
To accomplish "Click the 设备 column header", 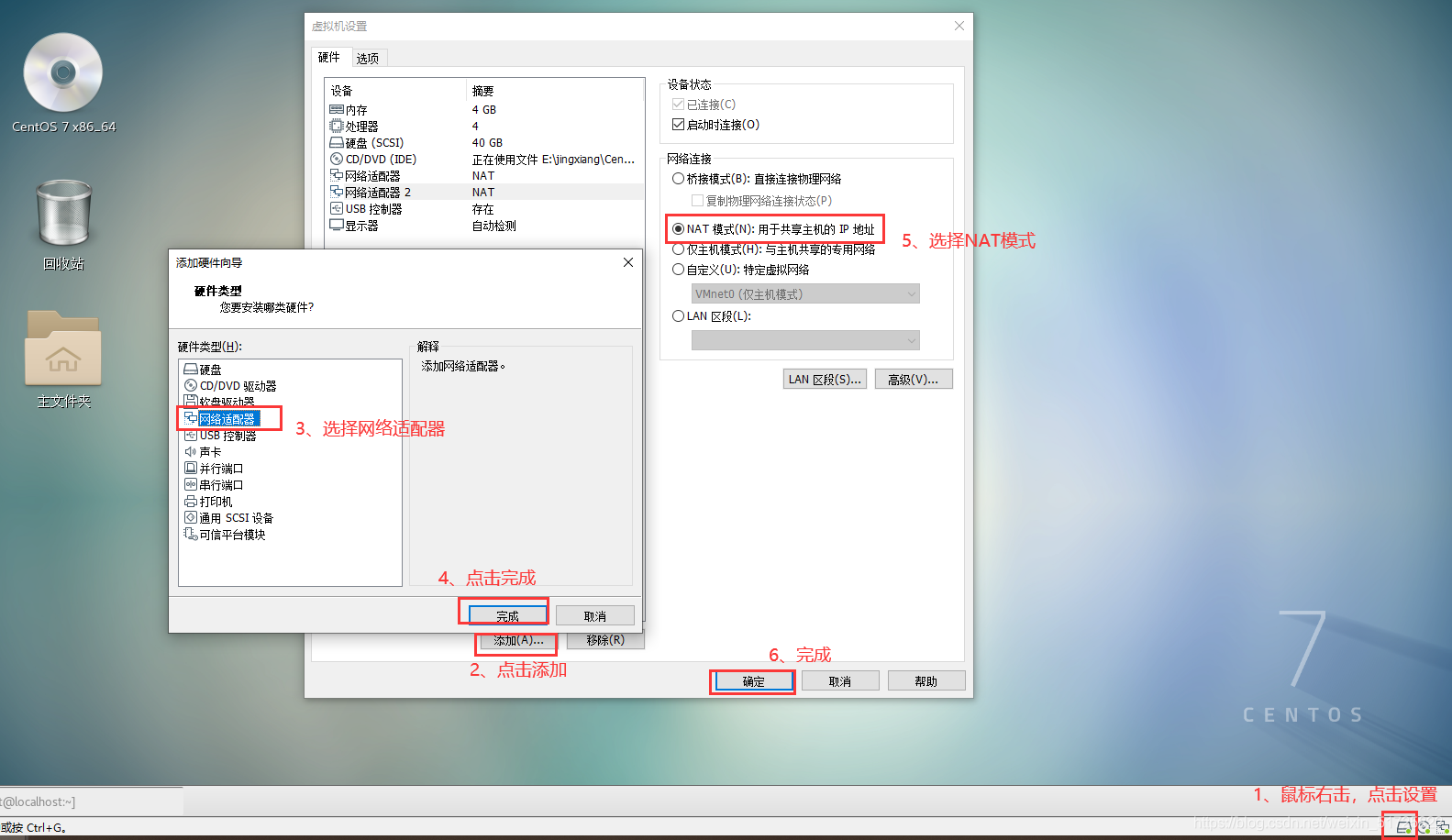I will (x=396, y=91).
